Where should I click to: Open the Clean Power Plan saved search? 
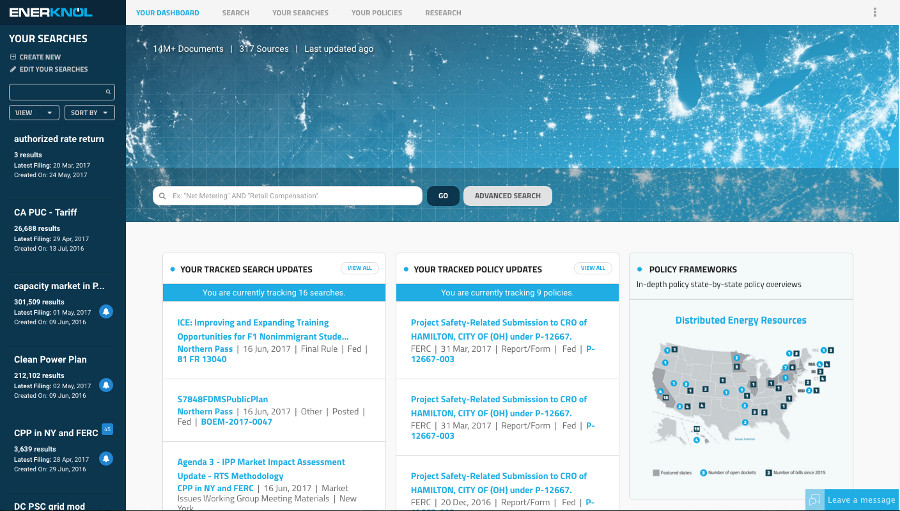pos(51,359)
